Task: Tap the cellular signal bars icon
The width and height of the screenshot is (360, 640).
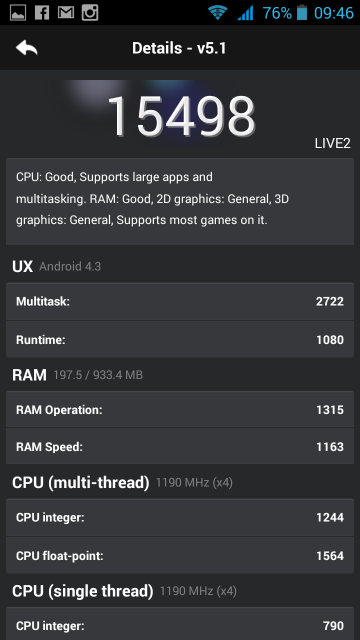Action: 245,13
